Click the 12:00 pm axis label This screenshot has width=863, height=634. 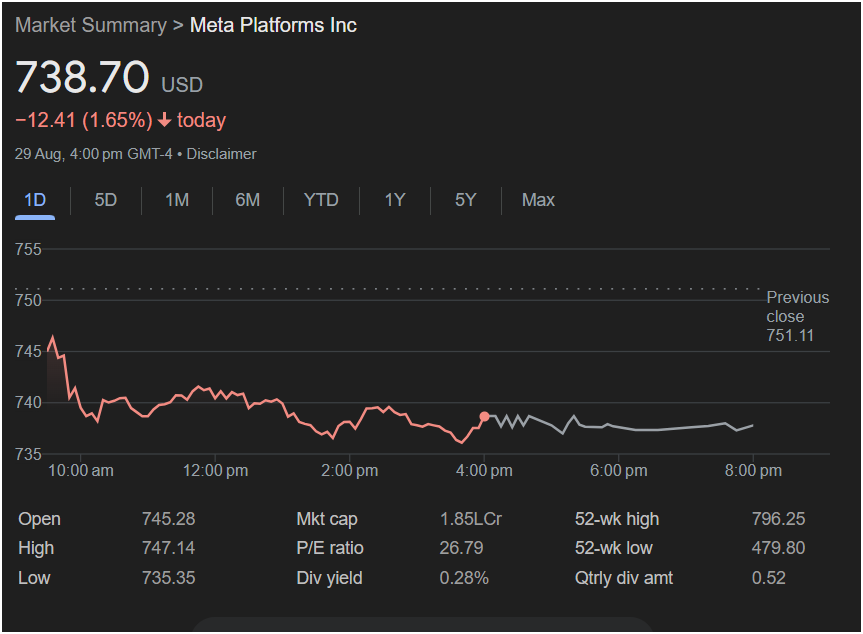pyautogui.click(x=215, y=471)
